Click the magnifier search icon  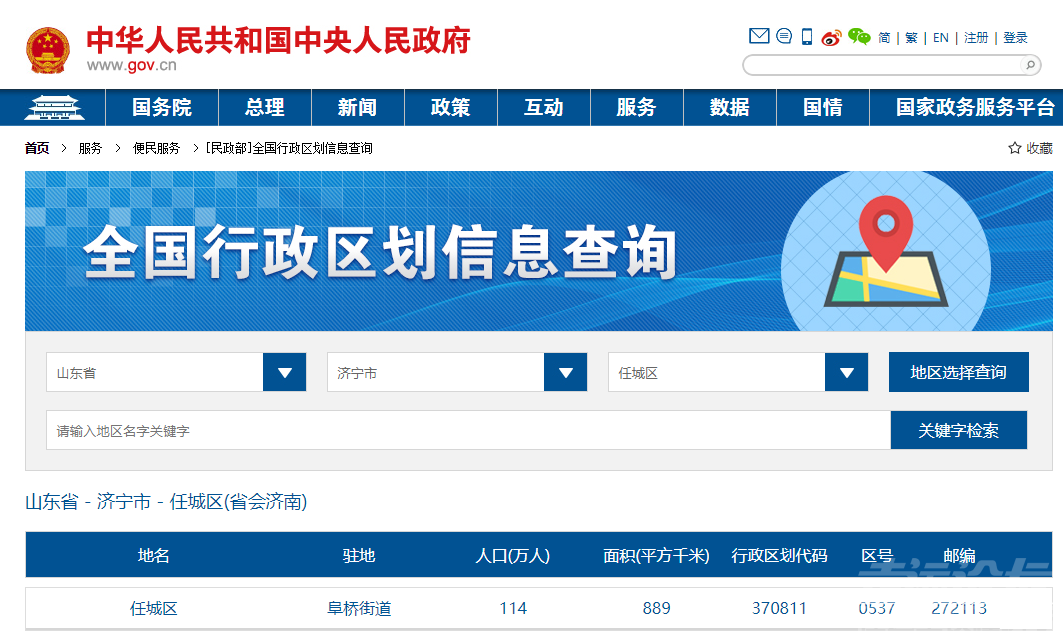click(x=1029, y=65)
